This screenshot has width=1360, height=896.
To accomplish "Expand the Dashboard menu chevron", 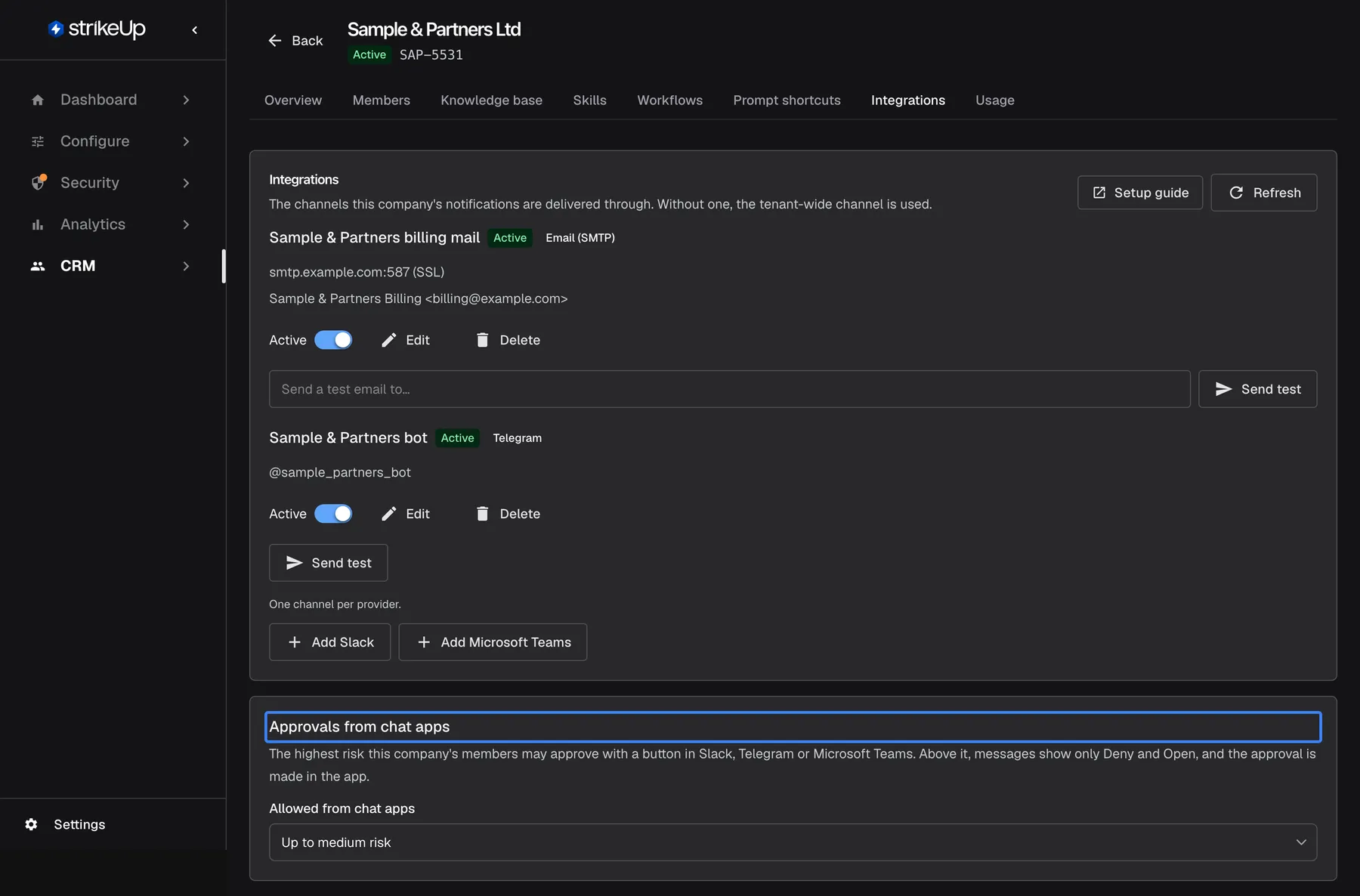I will [x=186, y=100].
